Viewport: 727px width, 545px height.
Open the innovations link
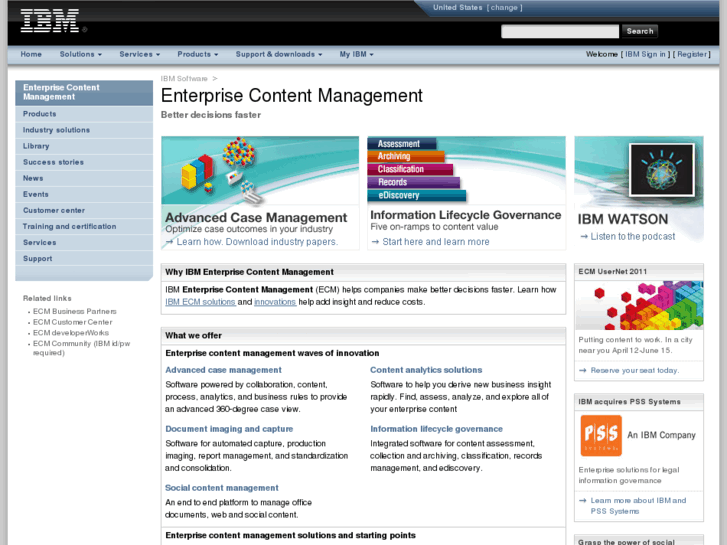pos(275,302)
